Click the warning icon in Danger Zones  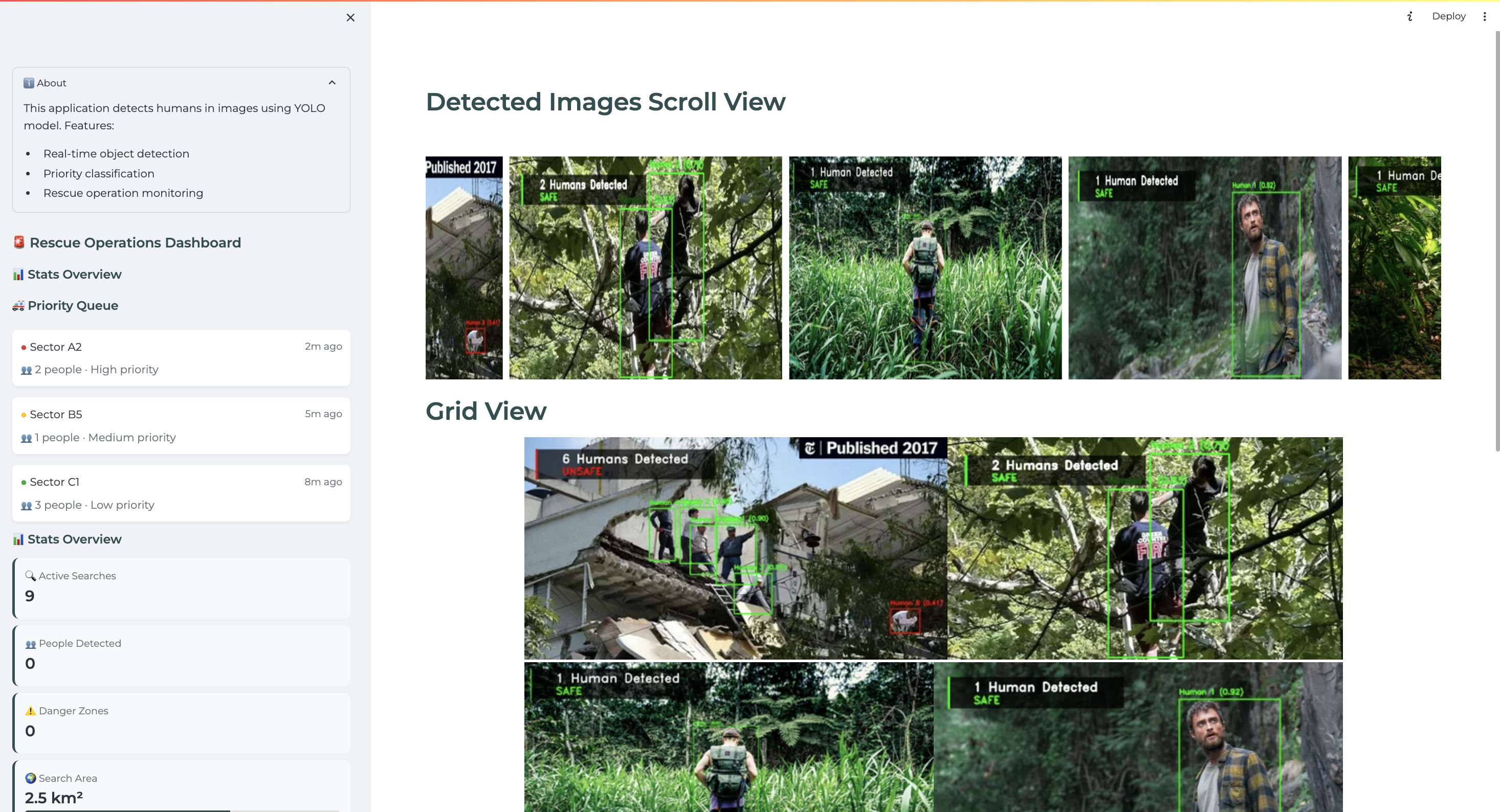(30, 710)
